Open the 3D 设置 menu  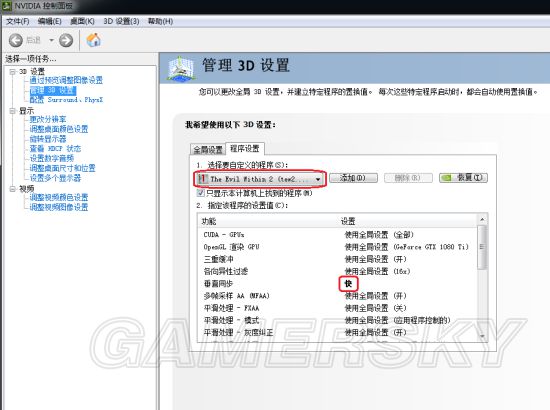(121, 21)
